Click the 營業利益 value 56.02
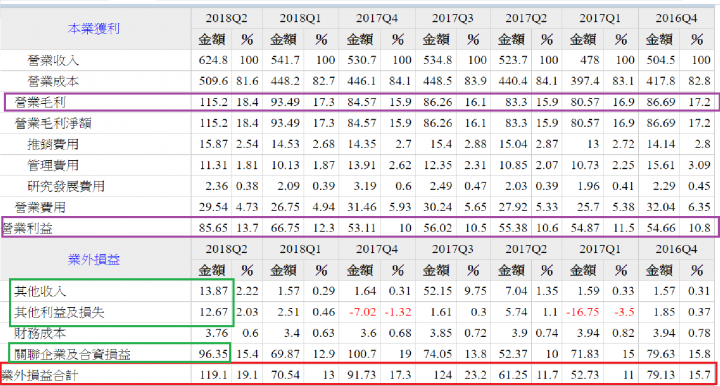 [438, 228]
